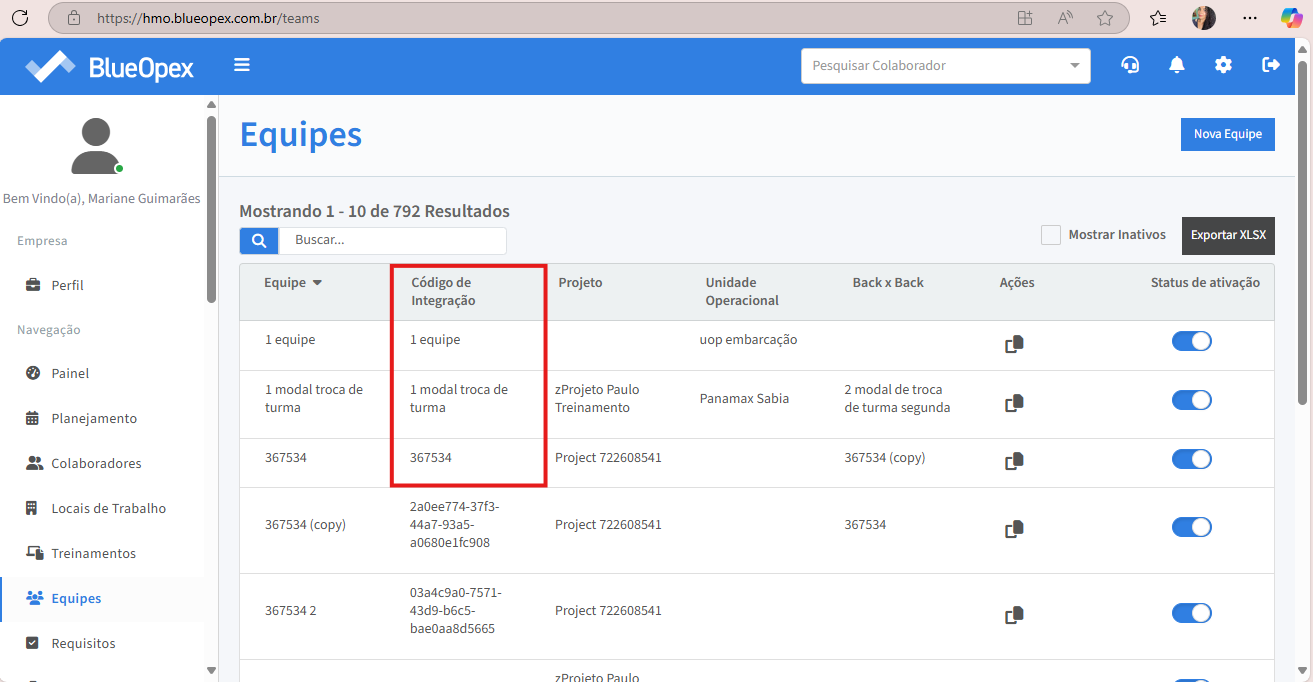Copy the '367534' team row
The image size is (1313, 682).
[x=1015, y=462]
